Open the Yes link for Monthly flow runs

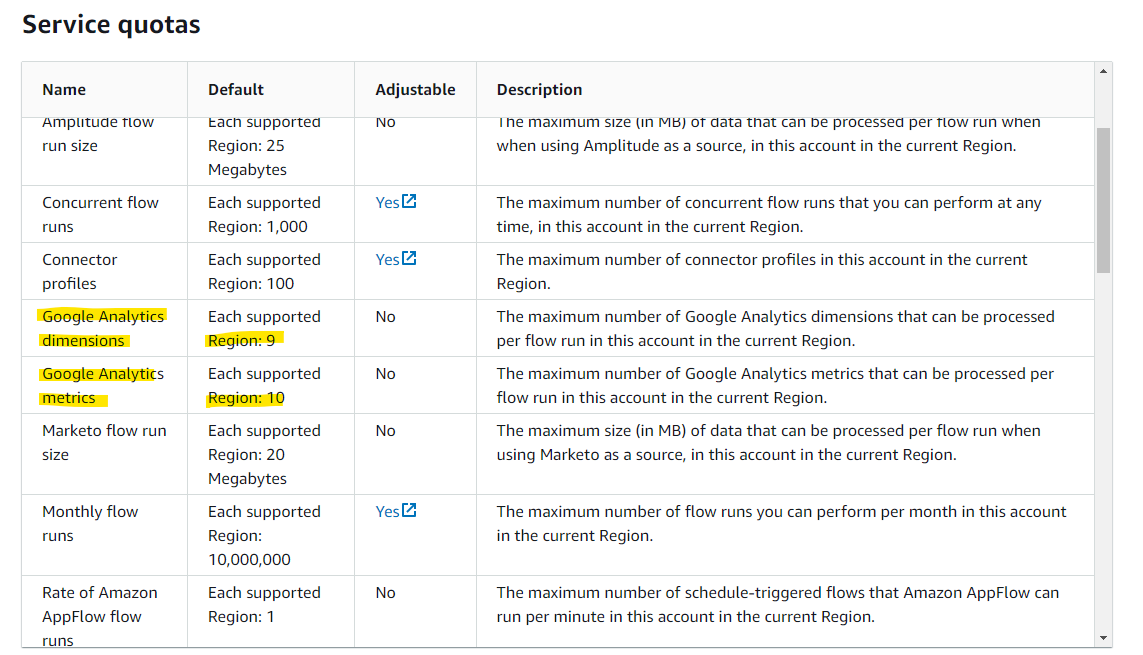387,512
